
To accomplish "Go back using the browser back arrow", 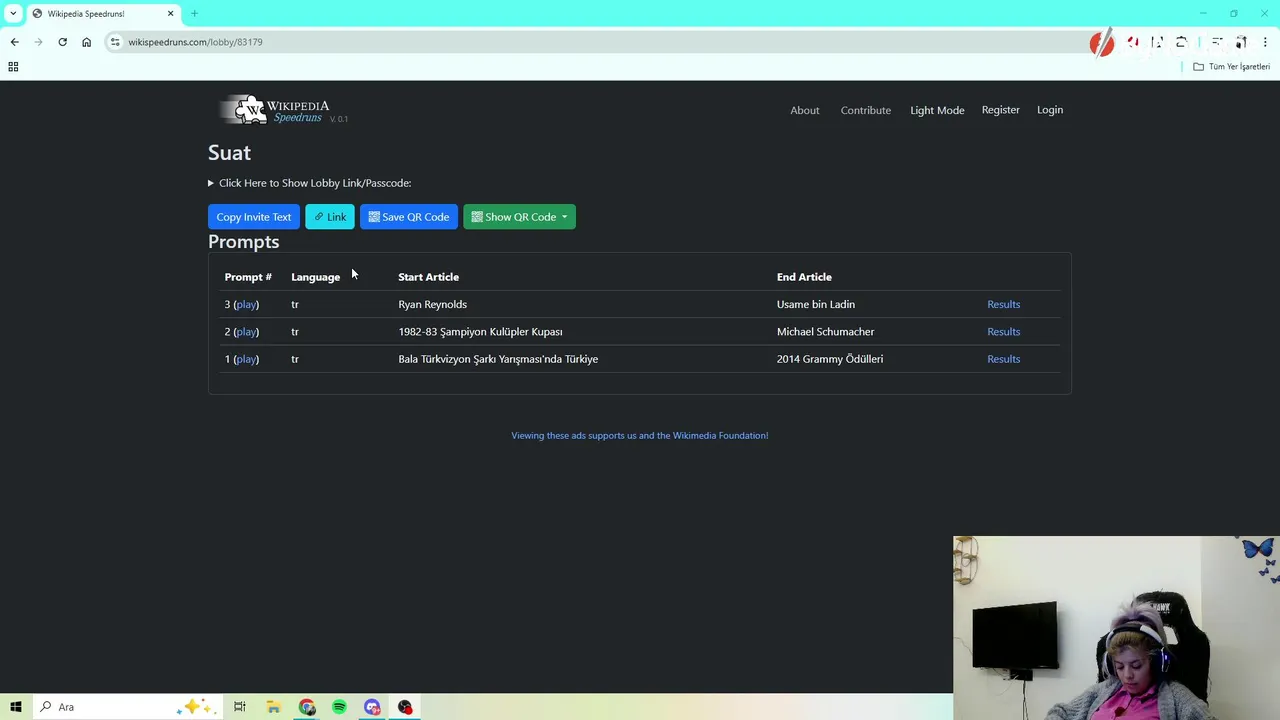I will coord(14,42).
